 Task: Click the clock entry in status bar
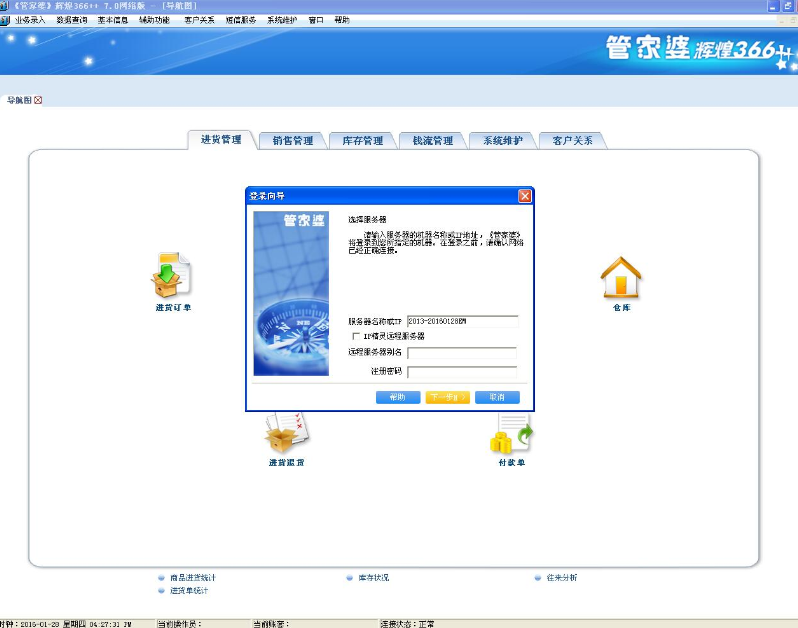[66, 623]
